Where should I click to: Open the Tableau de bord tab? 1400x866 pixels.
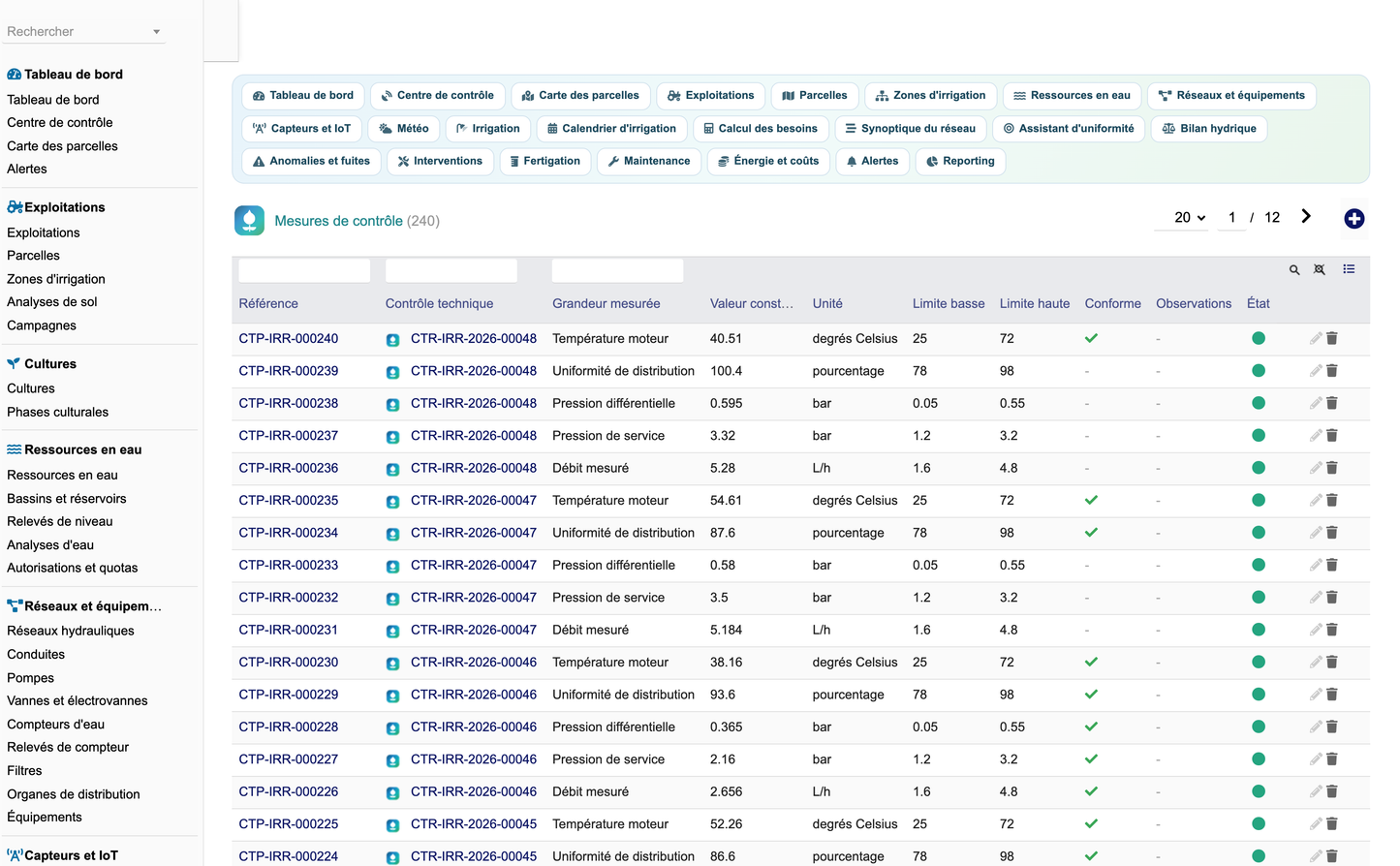[303, 96]
